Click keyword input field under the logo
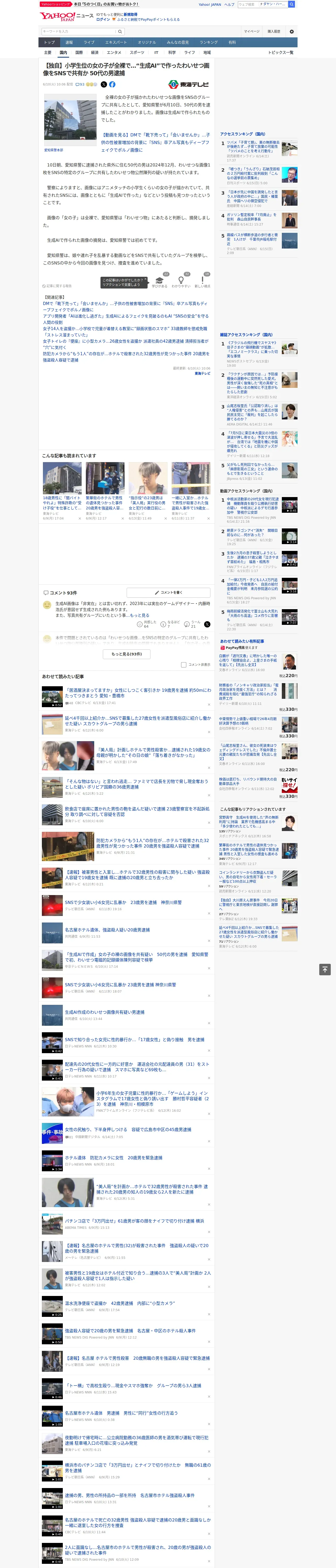 point(79,32)
